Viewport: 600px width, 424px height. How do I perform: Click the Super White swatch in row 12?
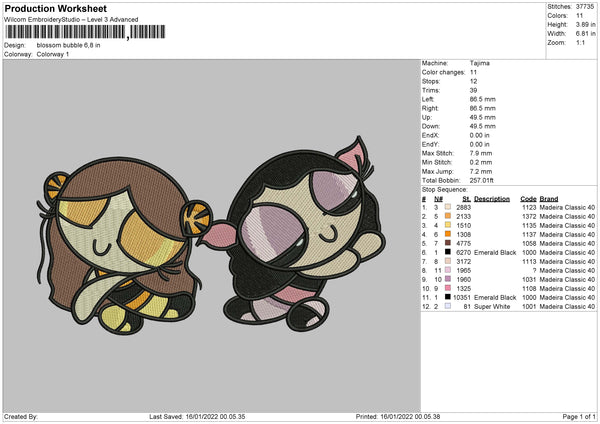click(x=448, y=306)
